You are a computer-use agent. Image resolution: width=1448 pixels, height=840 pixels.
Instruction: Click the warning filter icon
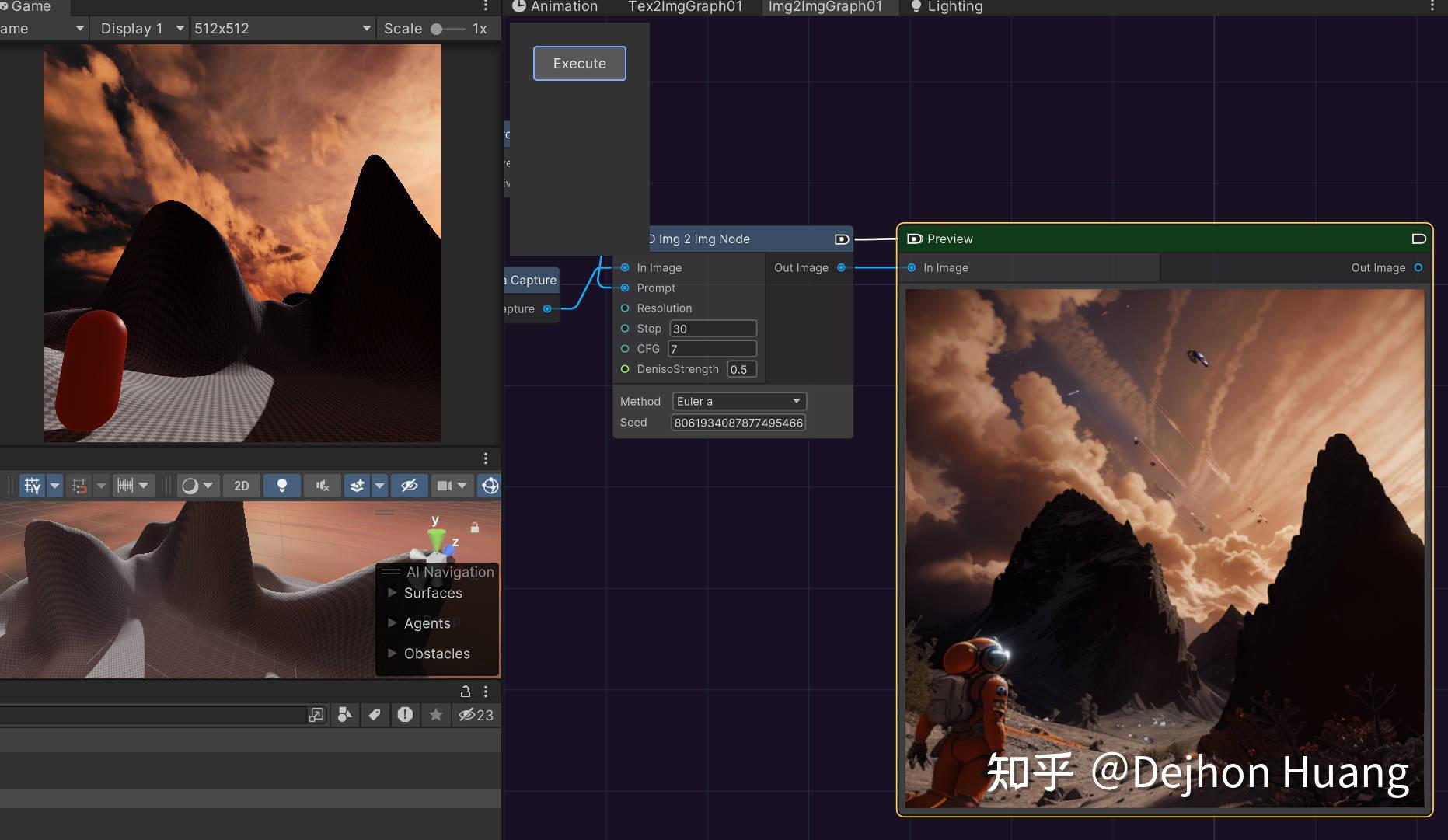coord(405,715)
